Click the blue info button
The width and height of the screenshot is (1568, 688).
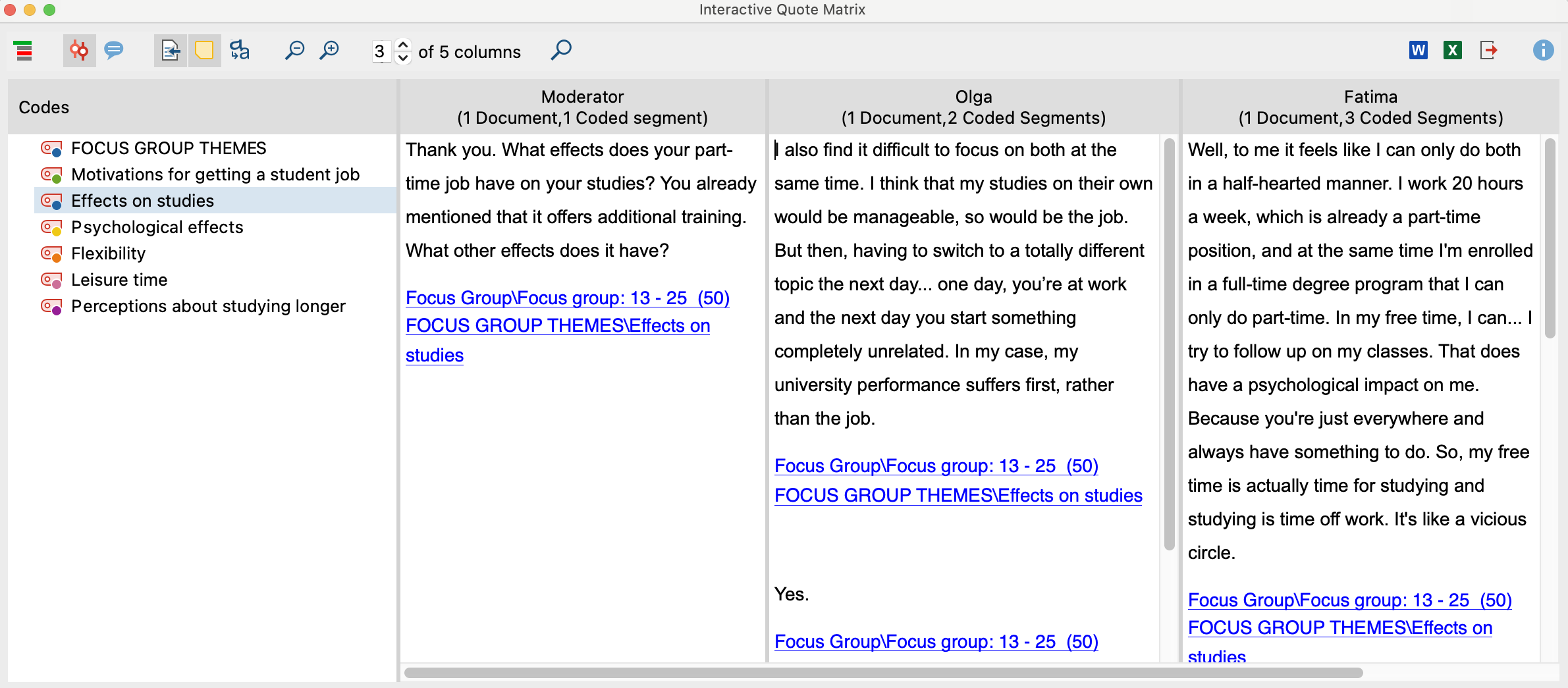click(1544, 51)
